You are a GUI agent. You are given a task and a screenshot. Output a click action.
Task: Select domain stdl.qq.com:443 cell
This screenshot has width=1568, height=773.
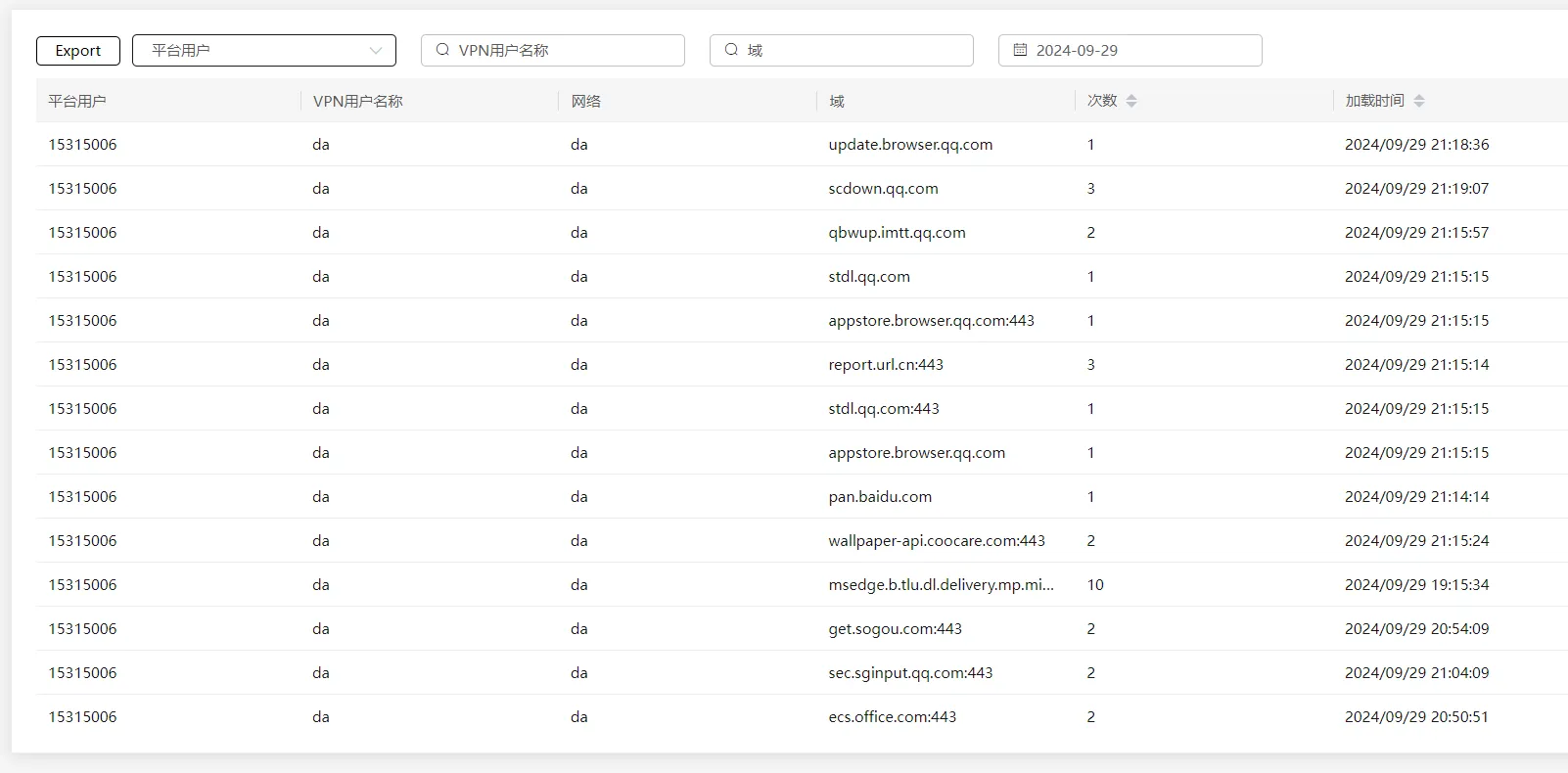click(x=884, y=409)
